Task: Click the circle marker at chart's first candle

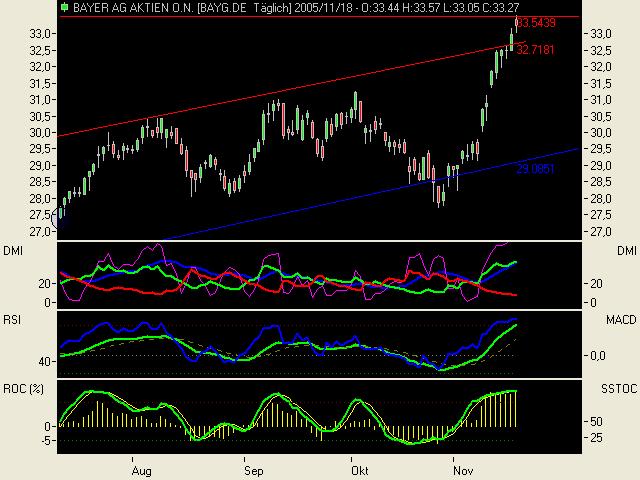Action: click(60, 218)
